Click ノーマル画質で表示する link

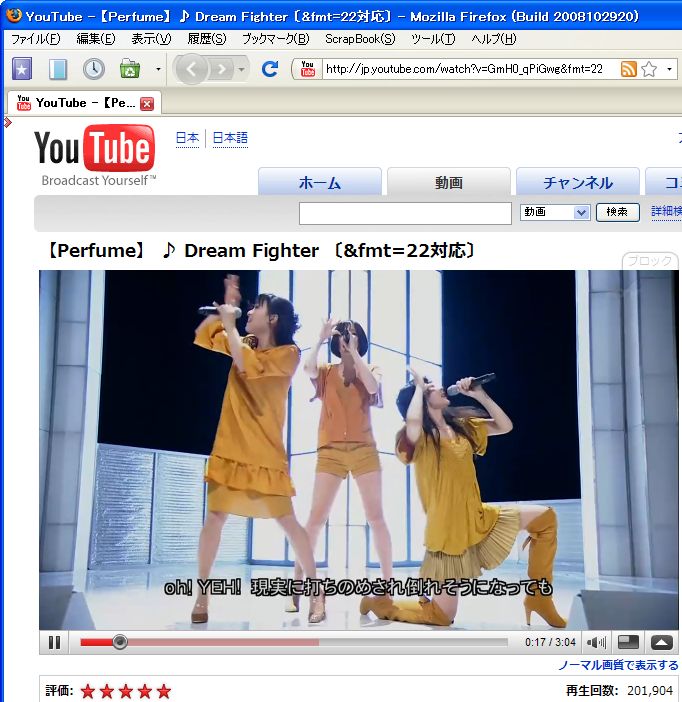coord(618,665)
